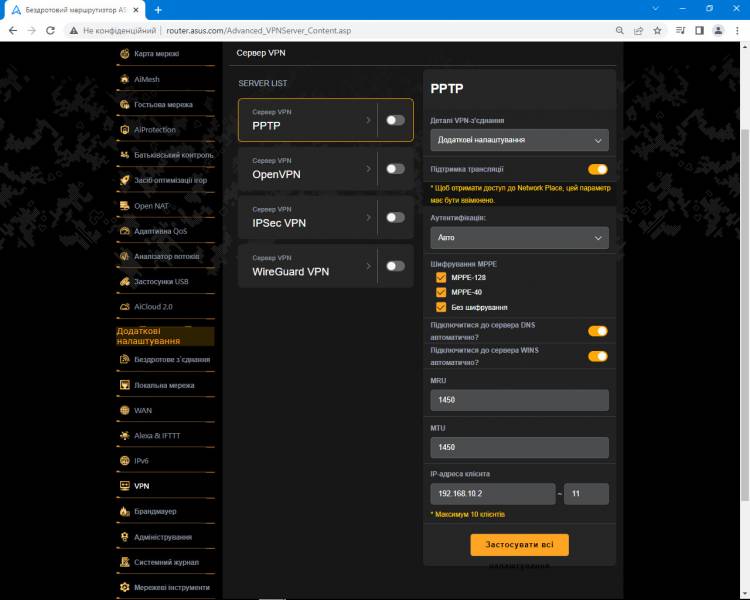Click the WAN globe icon

point(125,411)
